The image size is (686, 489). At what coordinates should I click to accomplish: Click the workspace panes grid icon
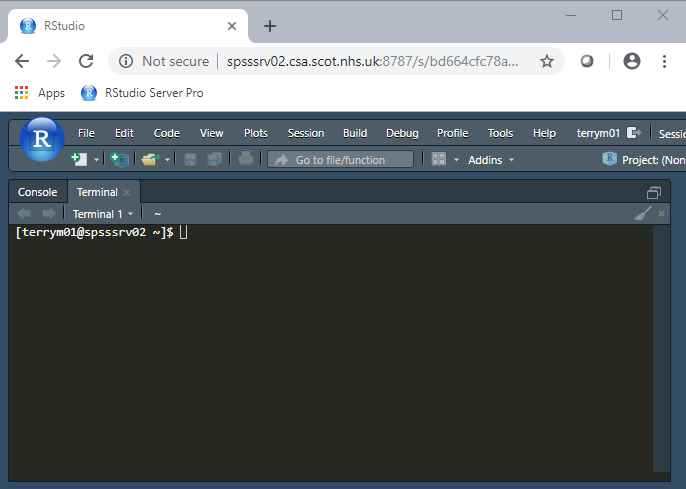pyautogui.click(x=439, y=159)
